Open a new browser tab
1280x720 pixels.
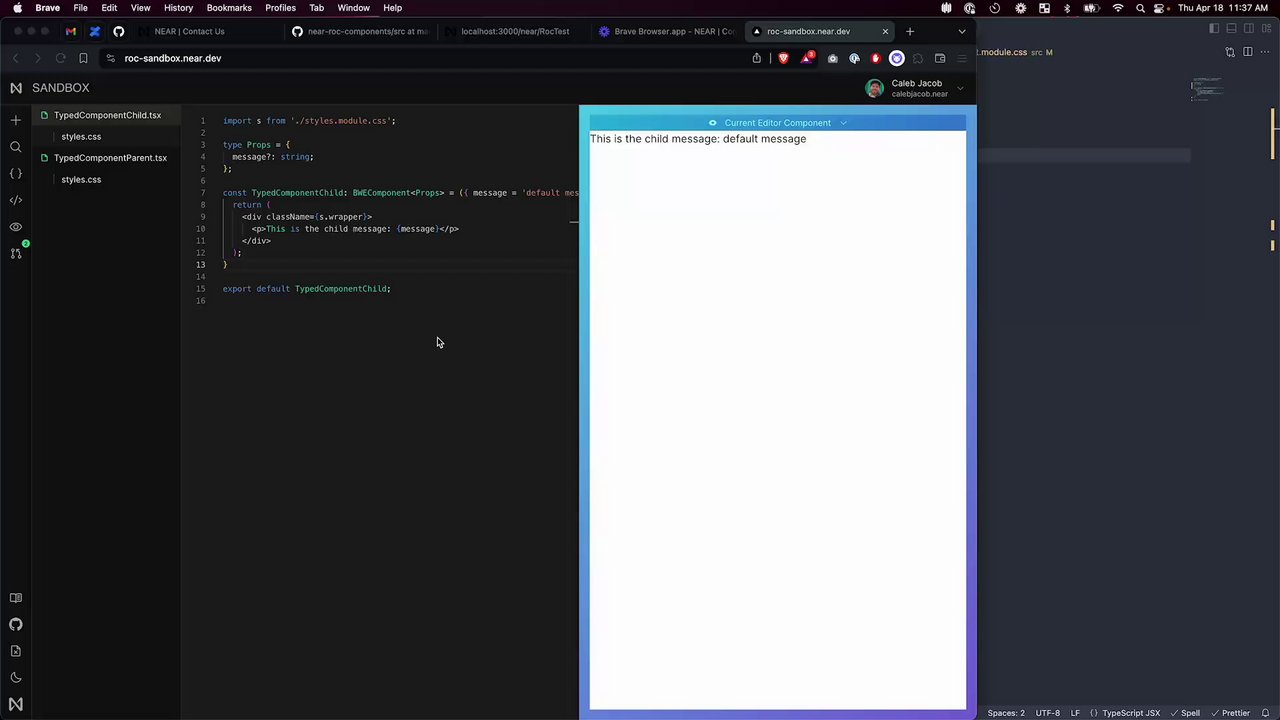(x=909, y=31)
